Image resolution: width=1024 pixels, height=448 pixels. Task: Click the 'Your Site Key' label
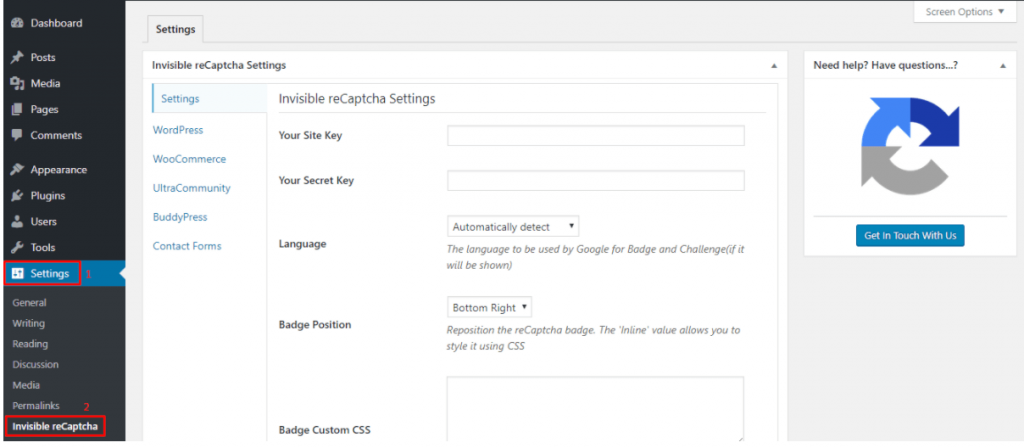[x=310, y=136]
